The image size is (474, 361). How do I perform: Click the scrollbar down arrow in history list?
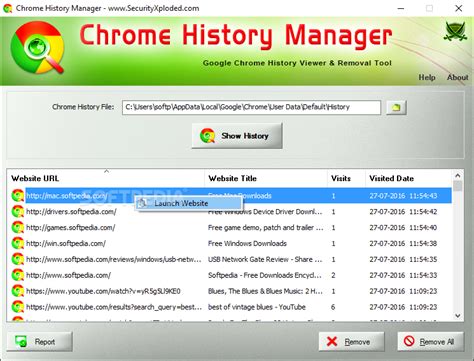tap(458, 315)
